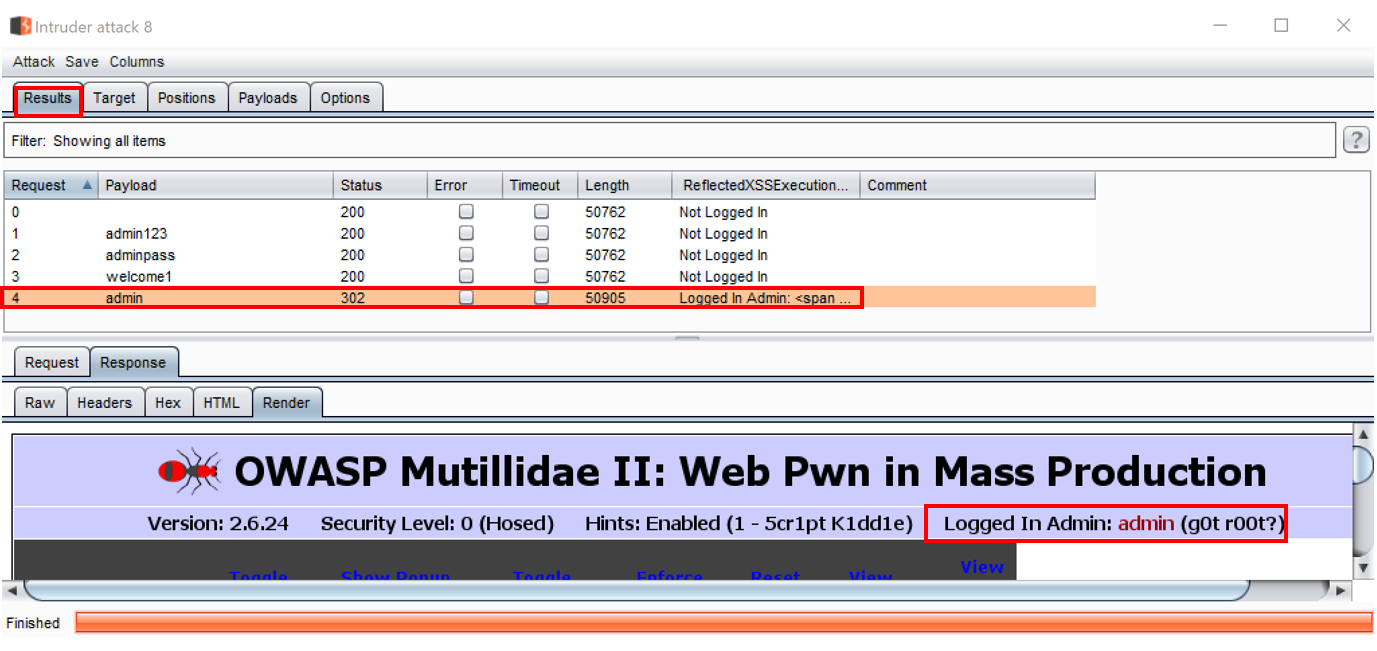The width and height of the screenshot is (1377, 651).
Task: Show the Raw response view
Action: (x=40, y=403)
